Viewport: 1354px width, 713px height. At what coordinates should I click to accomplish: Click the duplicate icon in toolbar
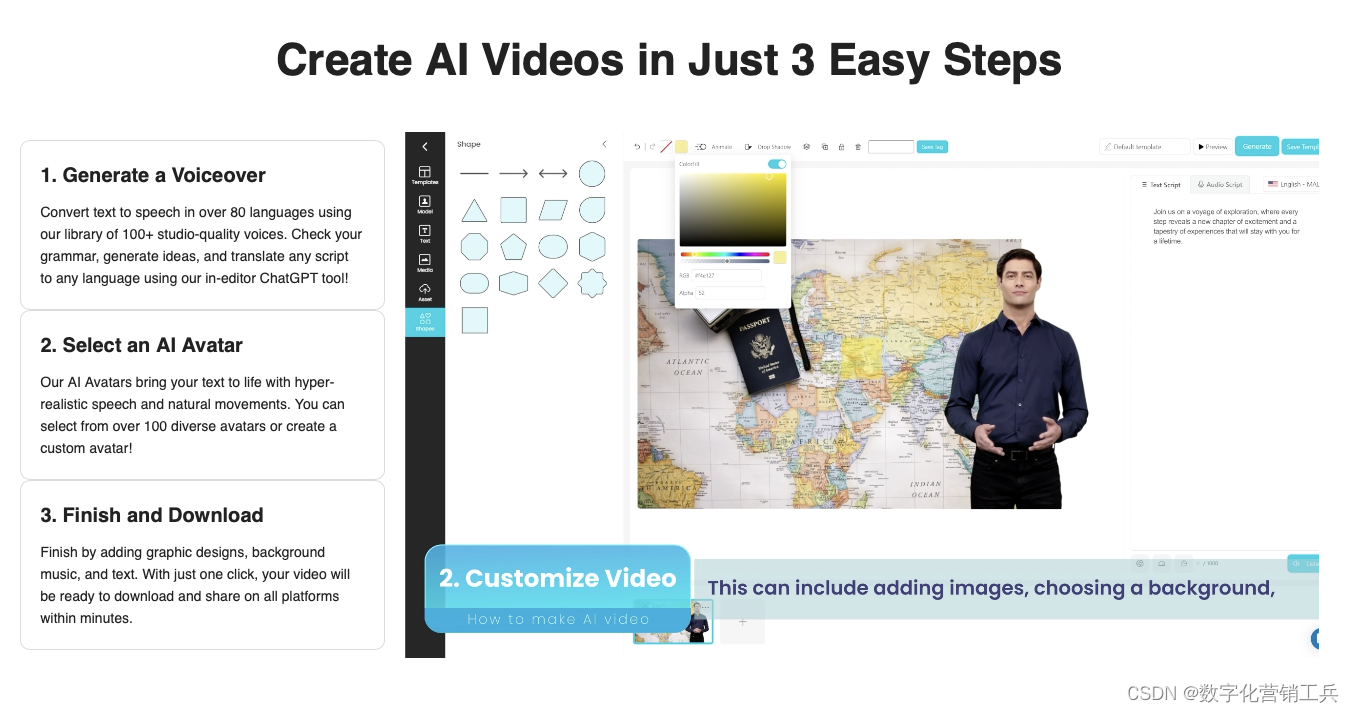click(825, 147)
